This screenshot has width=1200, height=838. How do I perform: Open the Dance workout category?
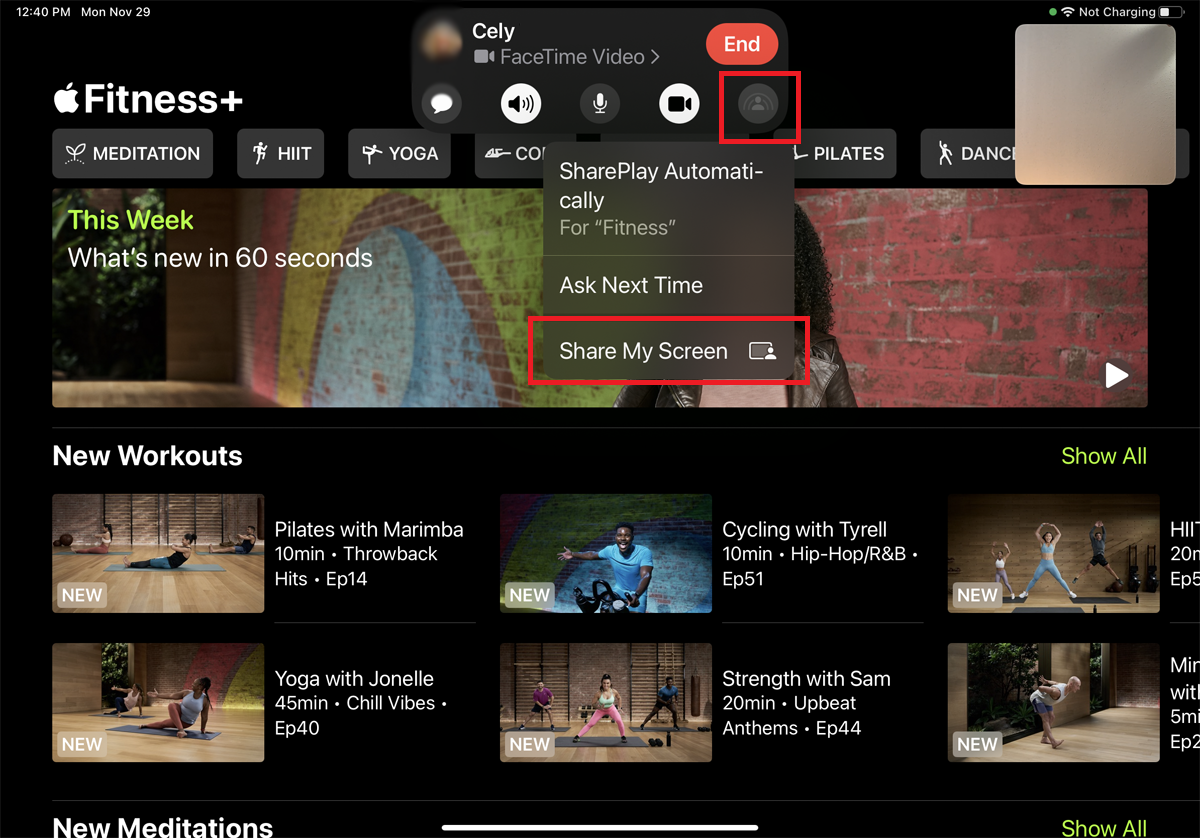coord(970,154)
